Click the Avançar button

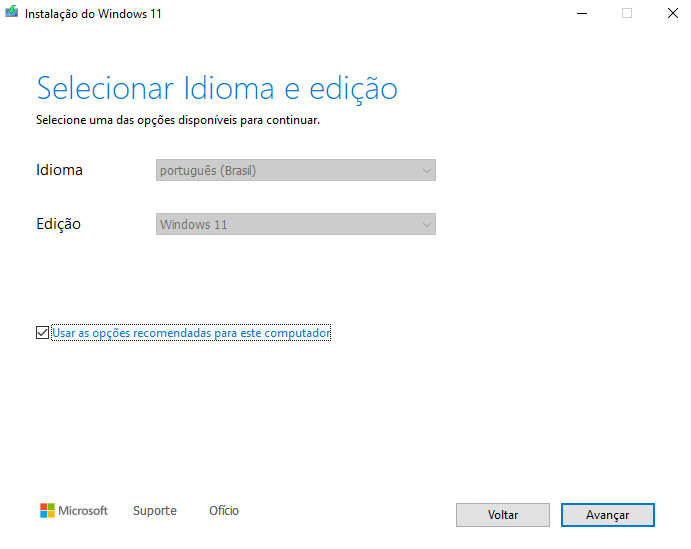[x=608, y=515]
